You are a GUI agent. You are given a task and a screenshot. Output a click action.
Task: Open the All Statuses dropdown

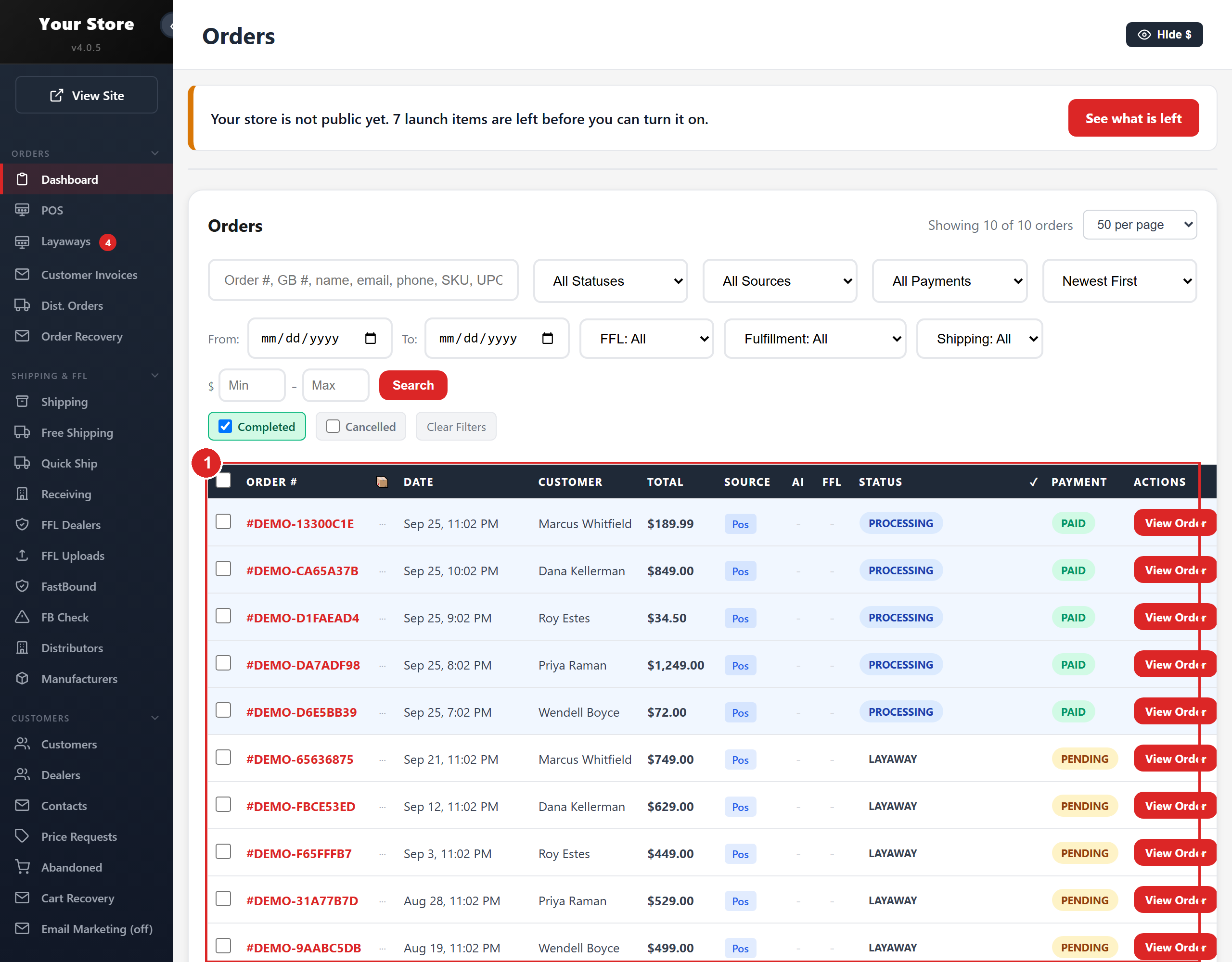[610, 281]
